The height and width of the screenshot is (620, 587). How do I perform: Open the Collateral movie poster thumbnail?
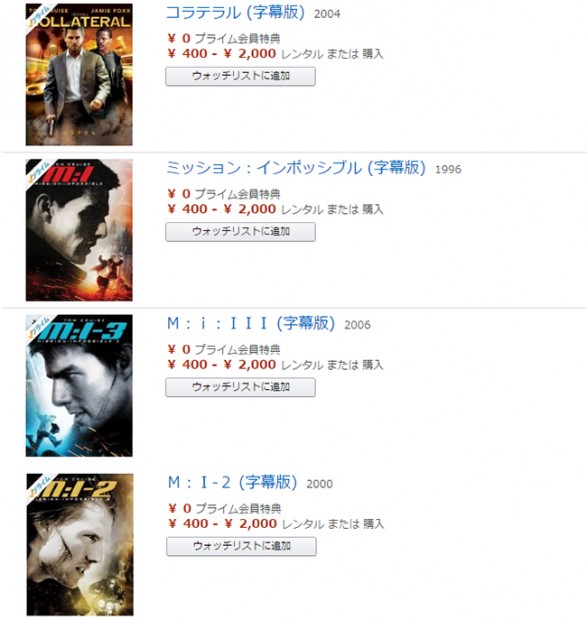79,74
